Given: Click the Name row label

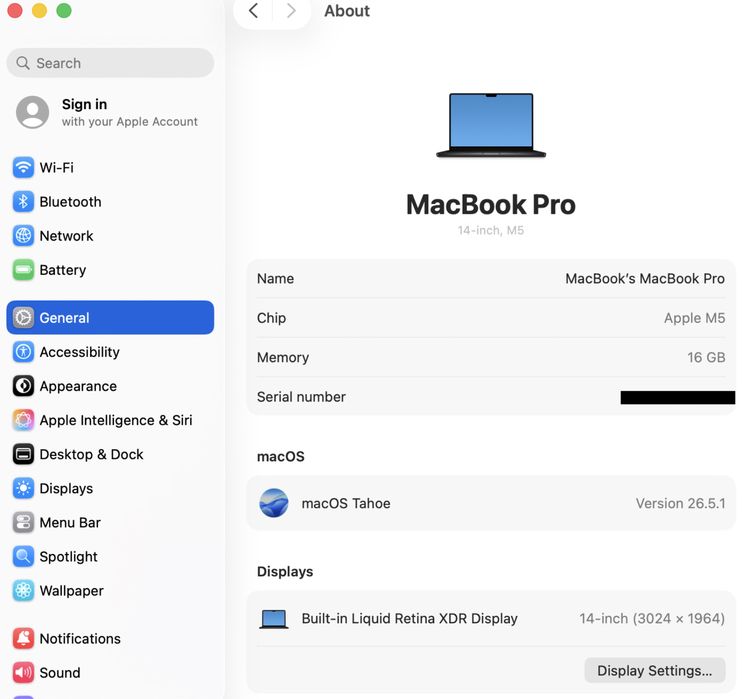Looking at the screenshot, I should (x=275, y=278).
